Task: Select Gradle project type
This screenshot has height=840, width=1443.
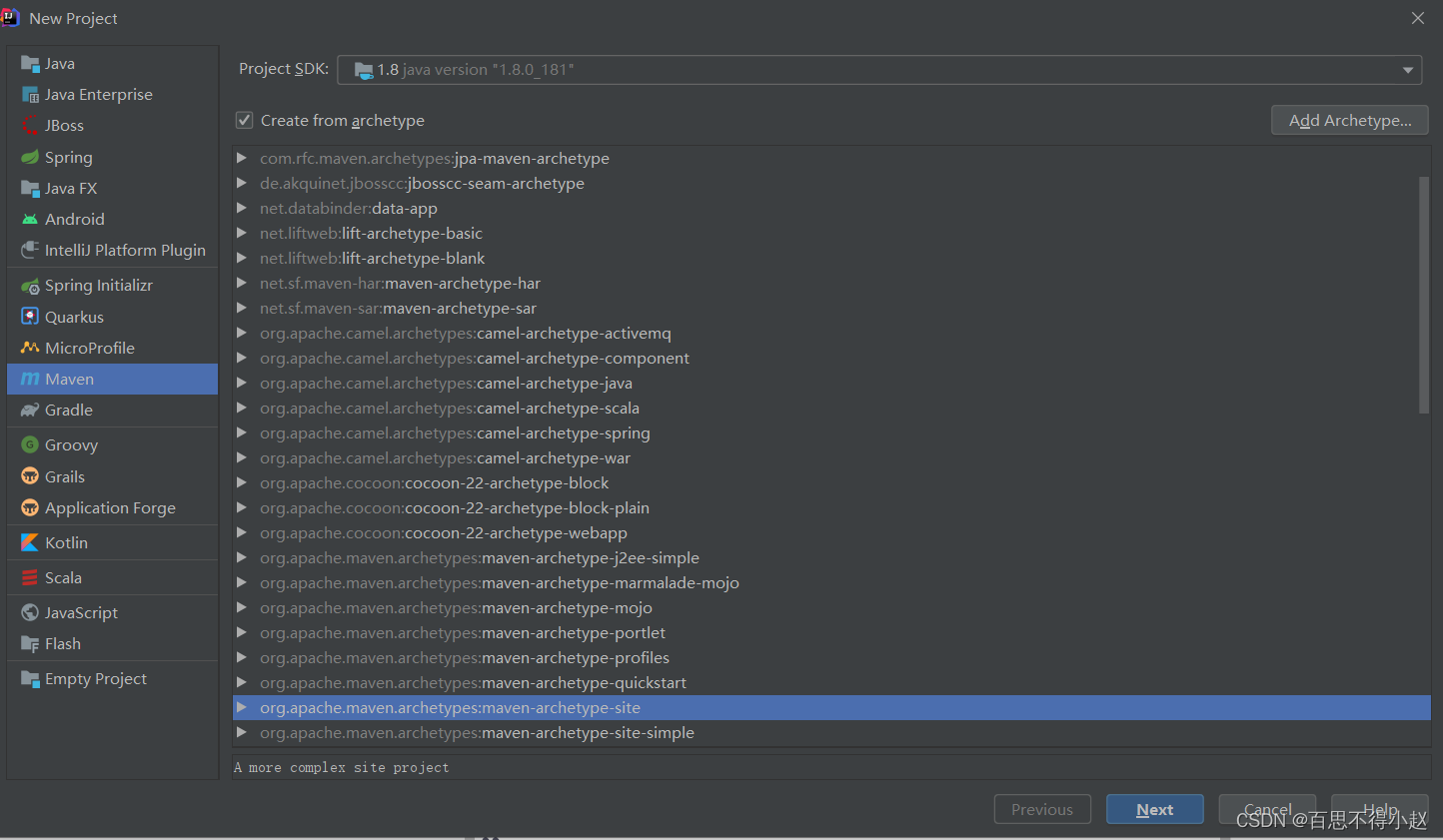Action: coord(113,411)
